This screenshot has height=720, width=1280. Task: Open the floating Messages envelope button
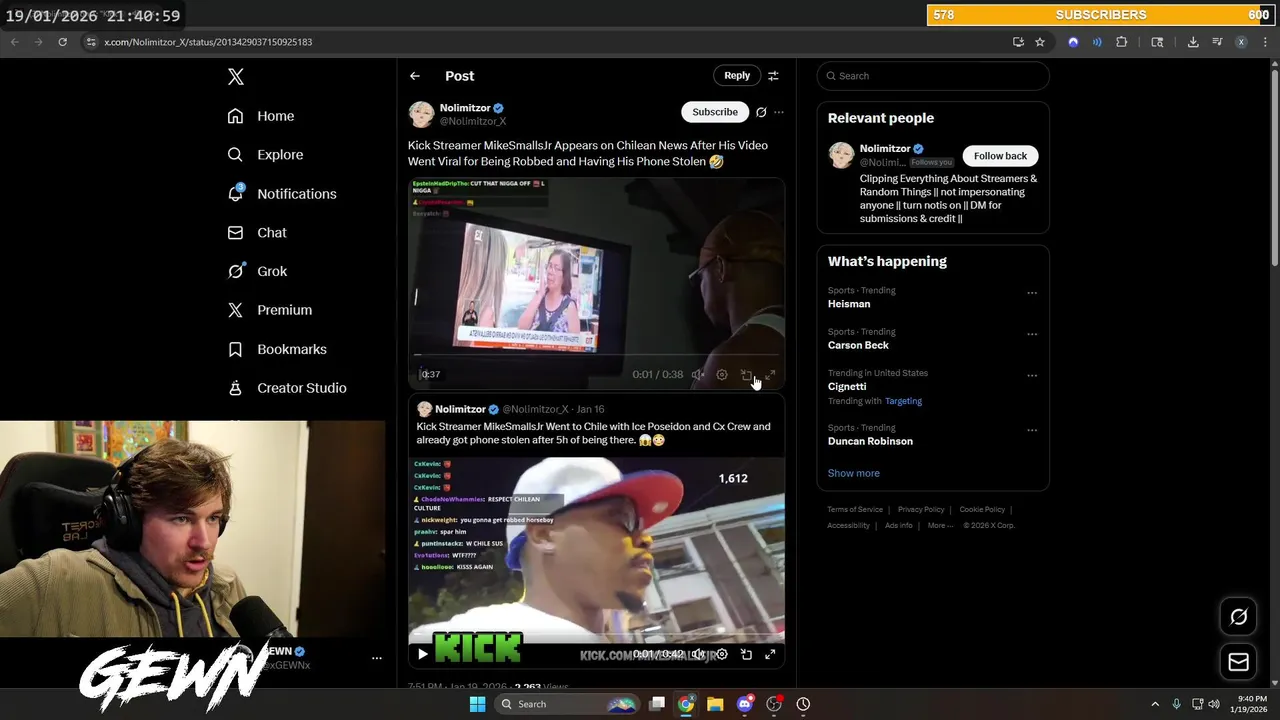click(1238, 662)
